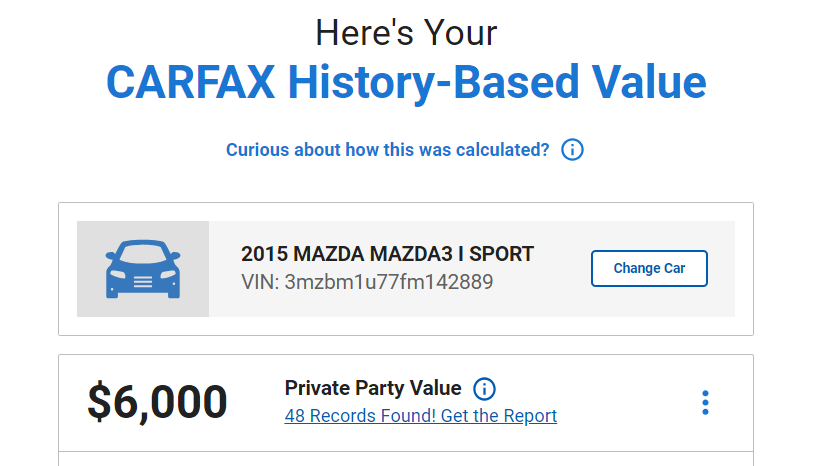Click the word CARFAX in blue heading
This screenshot has height=466, width=814.
pos(191,82)
